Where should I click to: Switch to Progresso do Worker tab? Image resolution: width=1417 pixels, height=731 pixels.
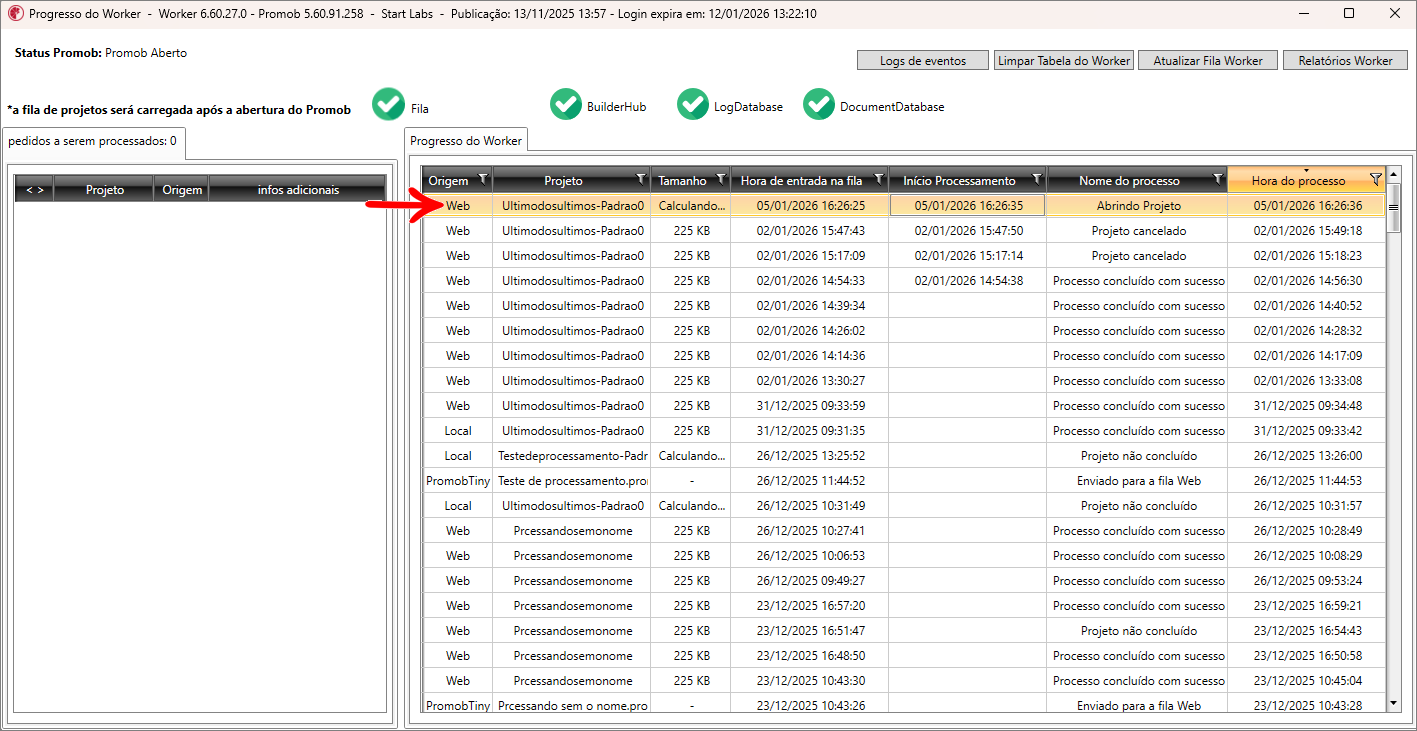point(465,141)
